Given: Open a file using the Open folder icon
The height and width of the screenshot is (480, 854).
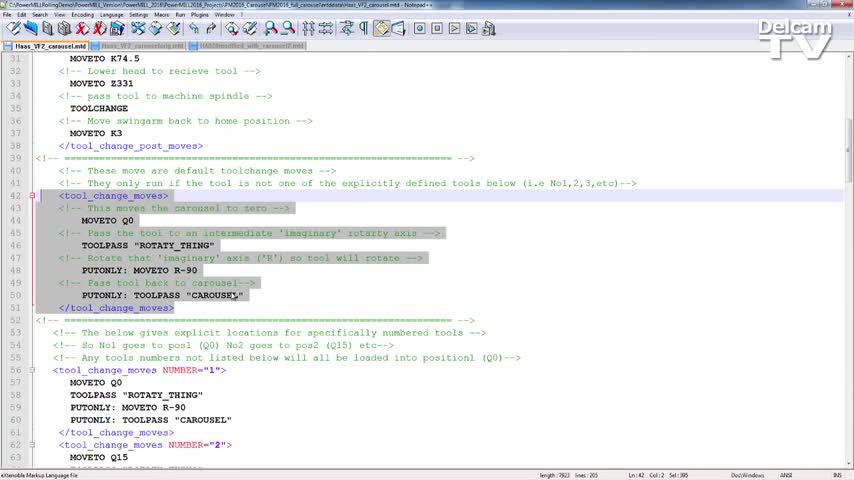Looking at the screenshot, I should point(30,28).
